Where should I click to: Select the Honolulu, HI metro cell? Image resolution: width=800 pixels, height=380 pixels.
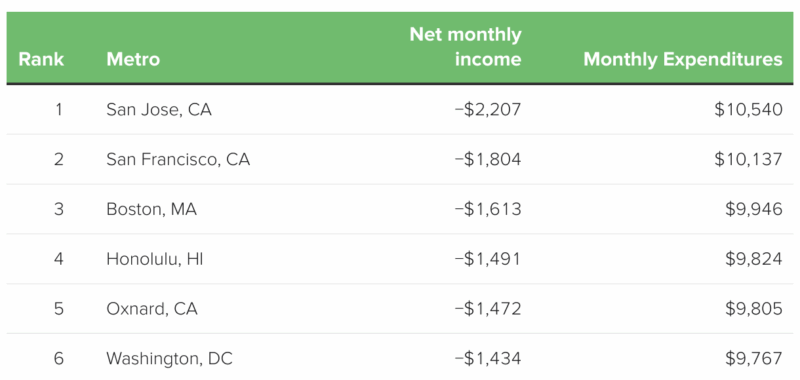(155, 259)
